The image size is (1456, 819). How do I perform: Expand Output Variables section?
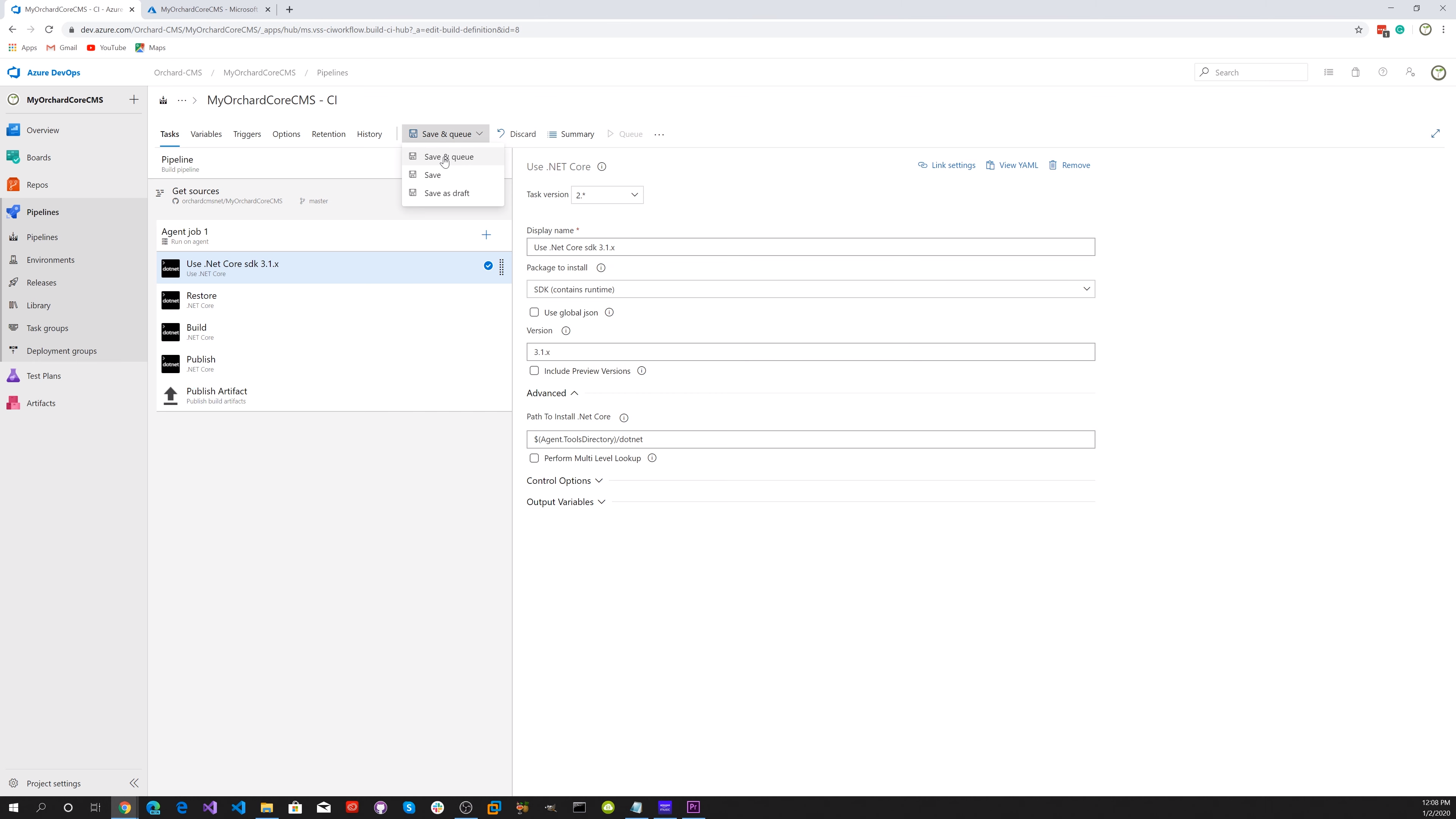coord(566,502)
